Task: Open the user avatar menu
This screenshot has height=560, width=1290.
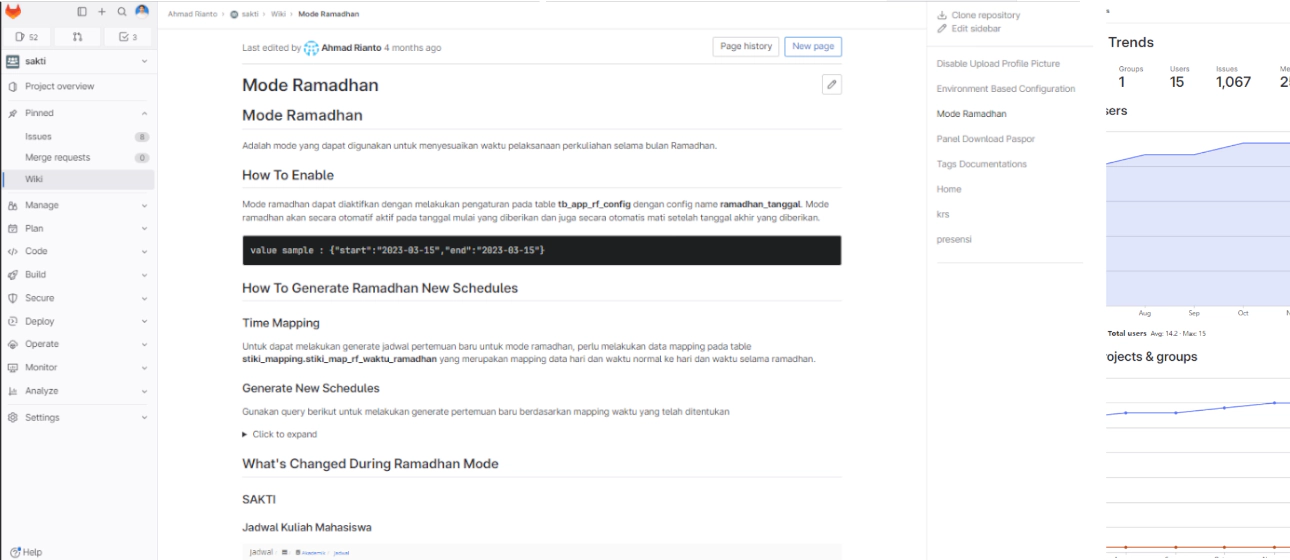Action: point(142,12)
